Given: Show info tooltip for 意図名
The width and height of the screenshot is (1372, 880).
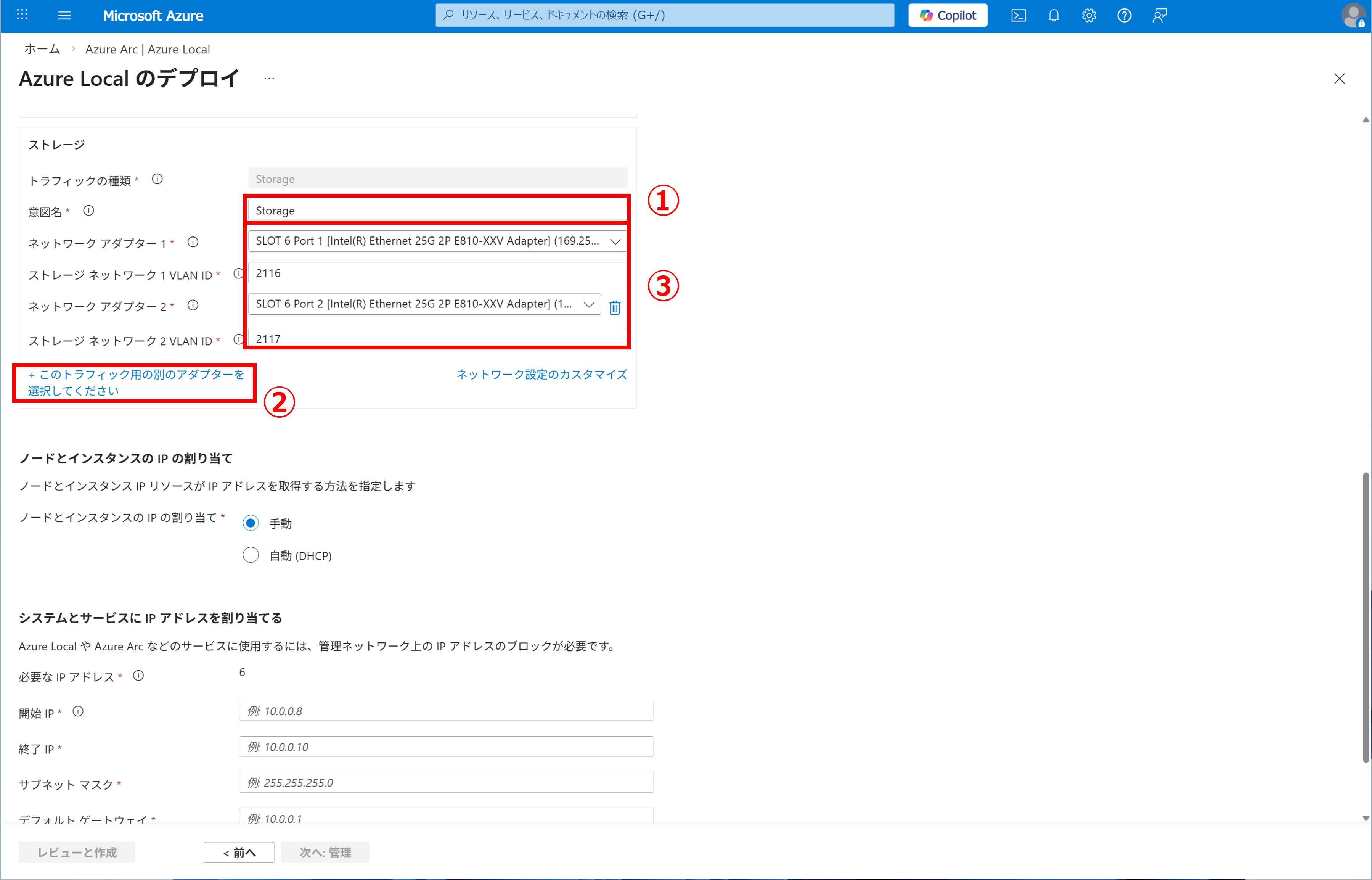Looking at the screenshot, I should (88, 211).
